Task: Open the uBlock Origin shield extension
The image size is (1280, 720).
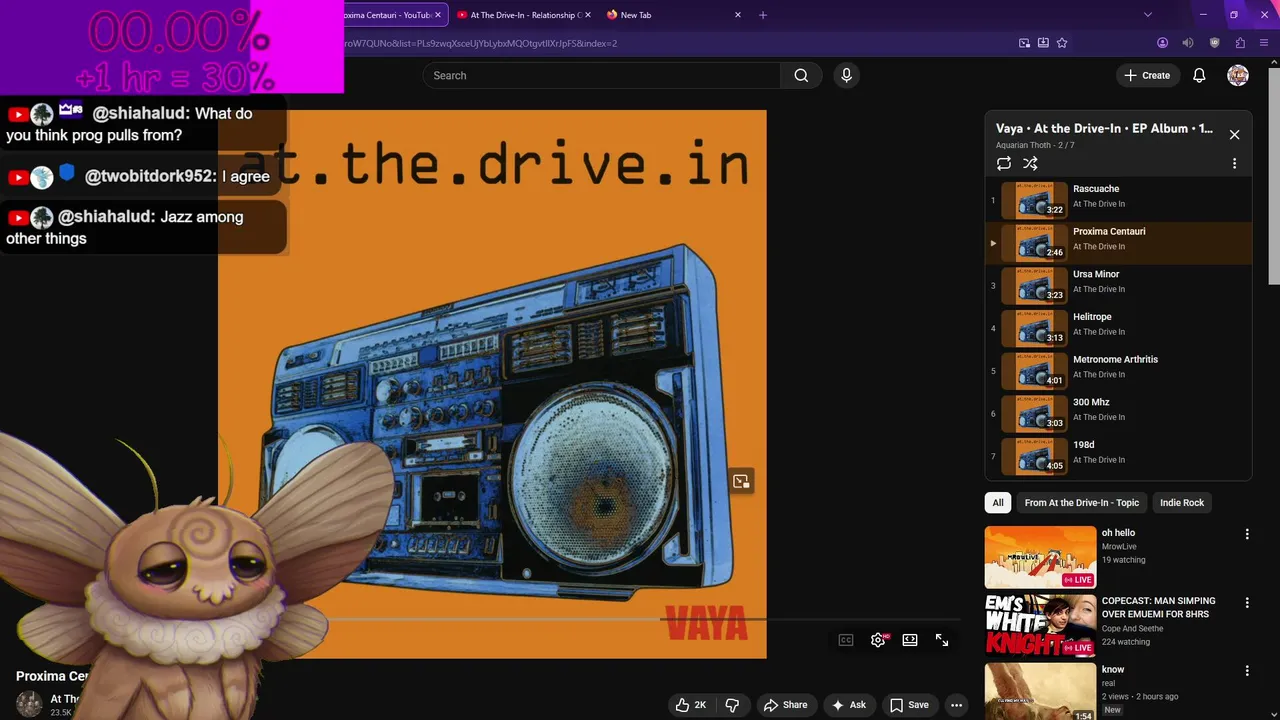Action: [1215, 43]
